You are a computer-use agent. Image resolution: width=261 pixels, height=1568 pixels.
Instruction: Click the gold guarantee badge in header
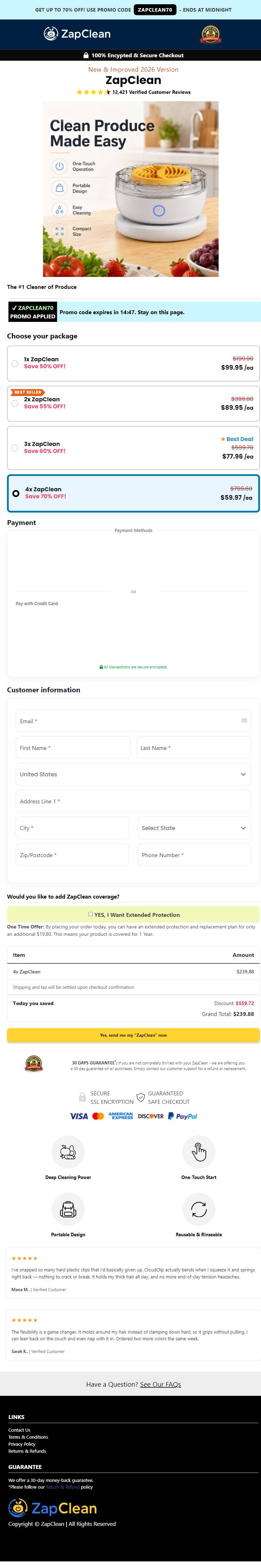tap(210, 34)
